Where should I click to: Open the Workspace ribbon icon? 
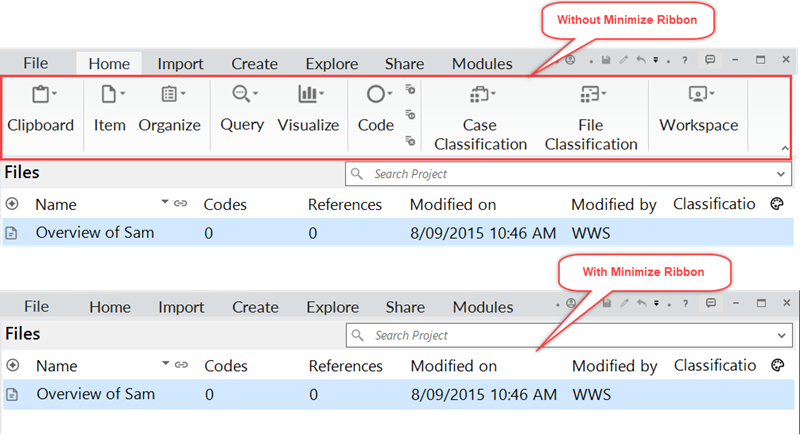click(x=697, y=94)
